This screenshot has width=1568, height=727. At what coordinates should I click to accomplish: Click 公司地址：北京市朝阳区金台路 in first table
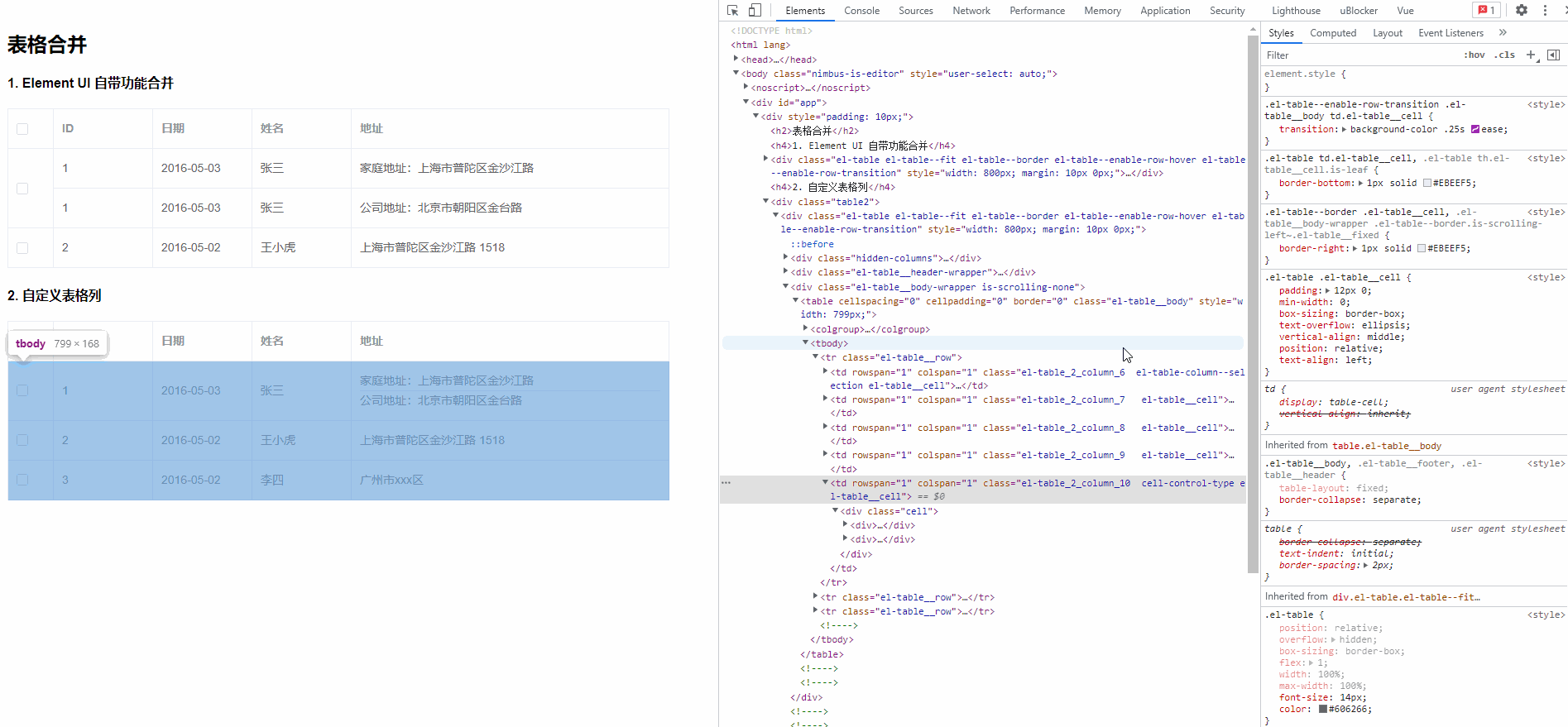click(x=441, y=208)
